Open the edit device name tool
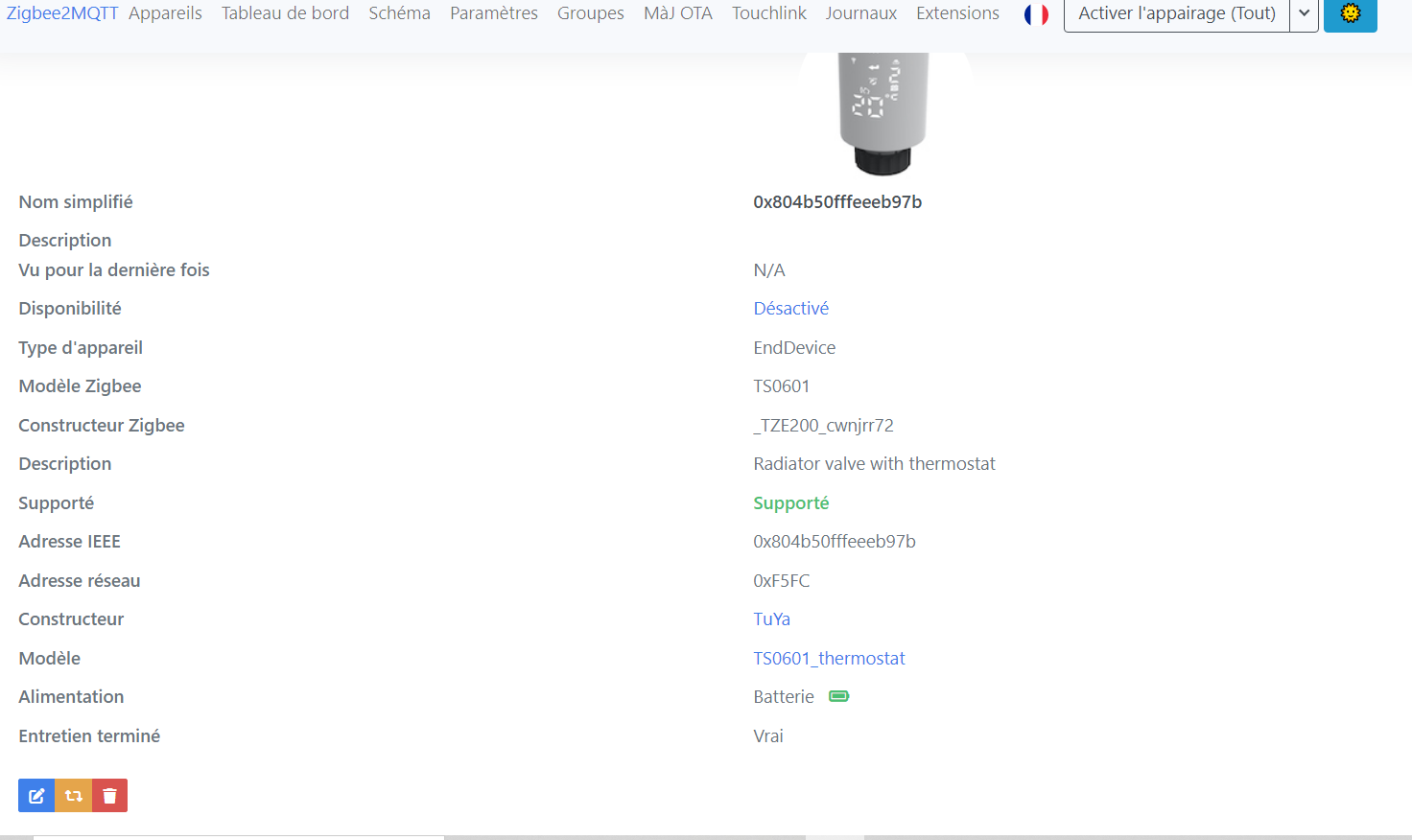The width and height of the screenshot is (1412, 840). pos(35,795)
